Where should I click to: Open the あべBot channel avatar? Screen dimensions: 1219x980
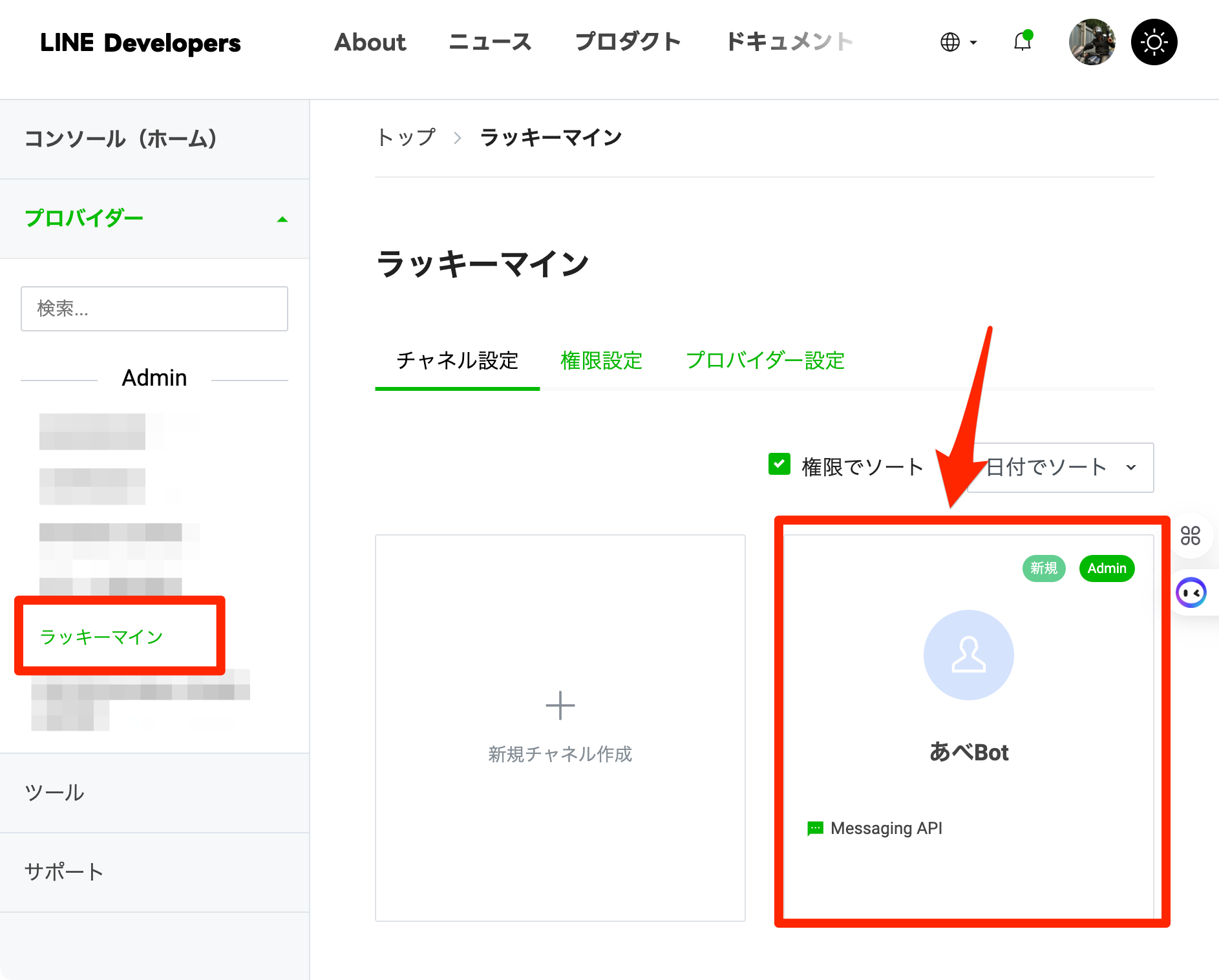point(968,655)
